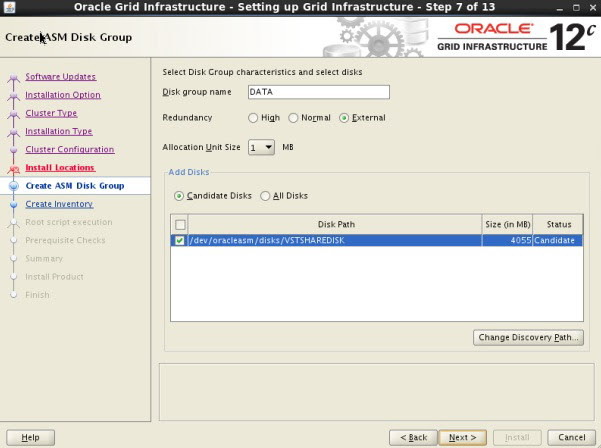Close the installer window
The image size is (601, 448).
point(593,8)
